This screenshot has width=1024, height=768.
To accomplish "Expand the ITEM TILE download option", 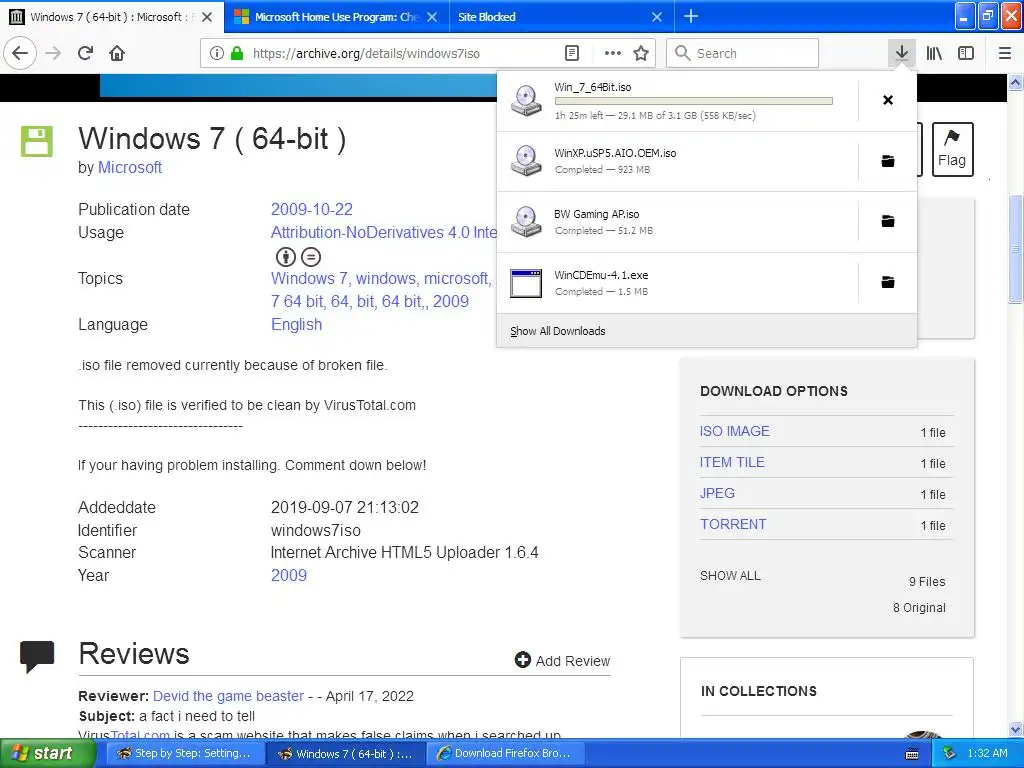I will [x=732, y=462].
